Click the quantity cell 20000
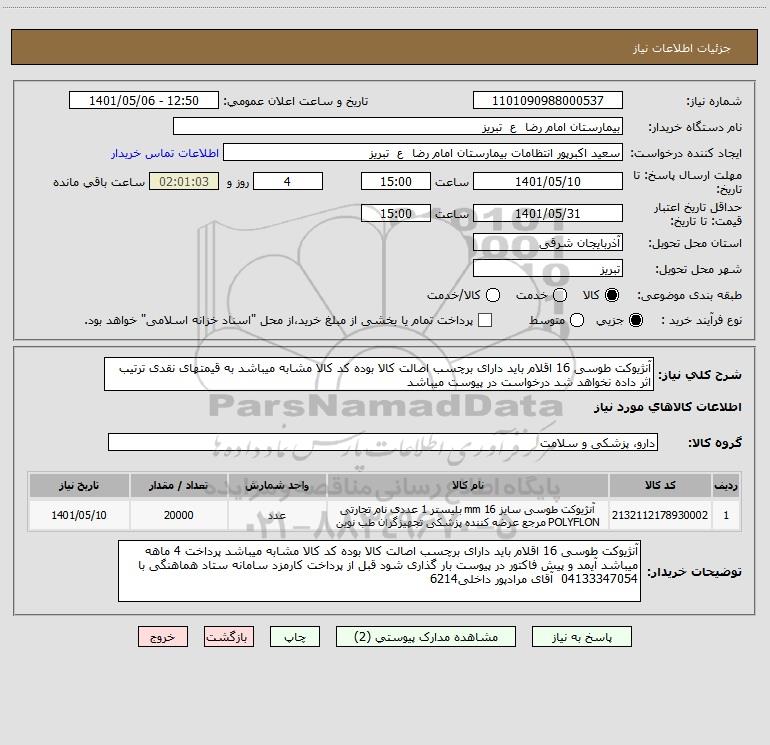Screen dimensions: 770x745 coord(179,515)
